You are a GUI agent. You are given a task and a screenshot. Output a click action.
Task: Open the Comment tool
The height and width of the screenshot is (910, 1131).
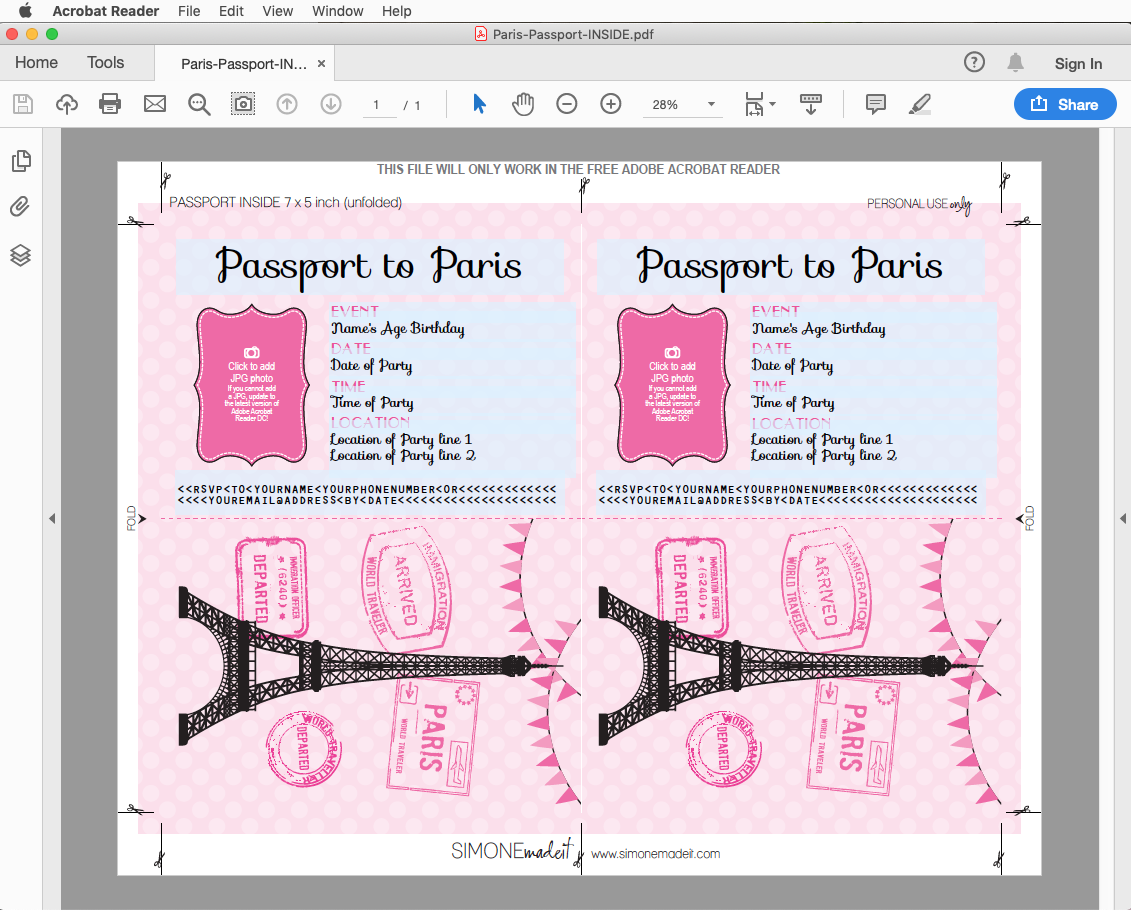pos(875,103)
